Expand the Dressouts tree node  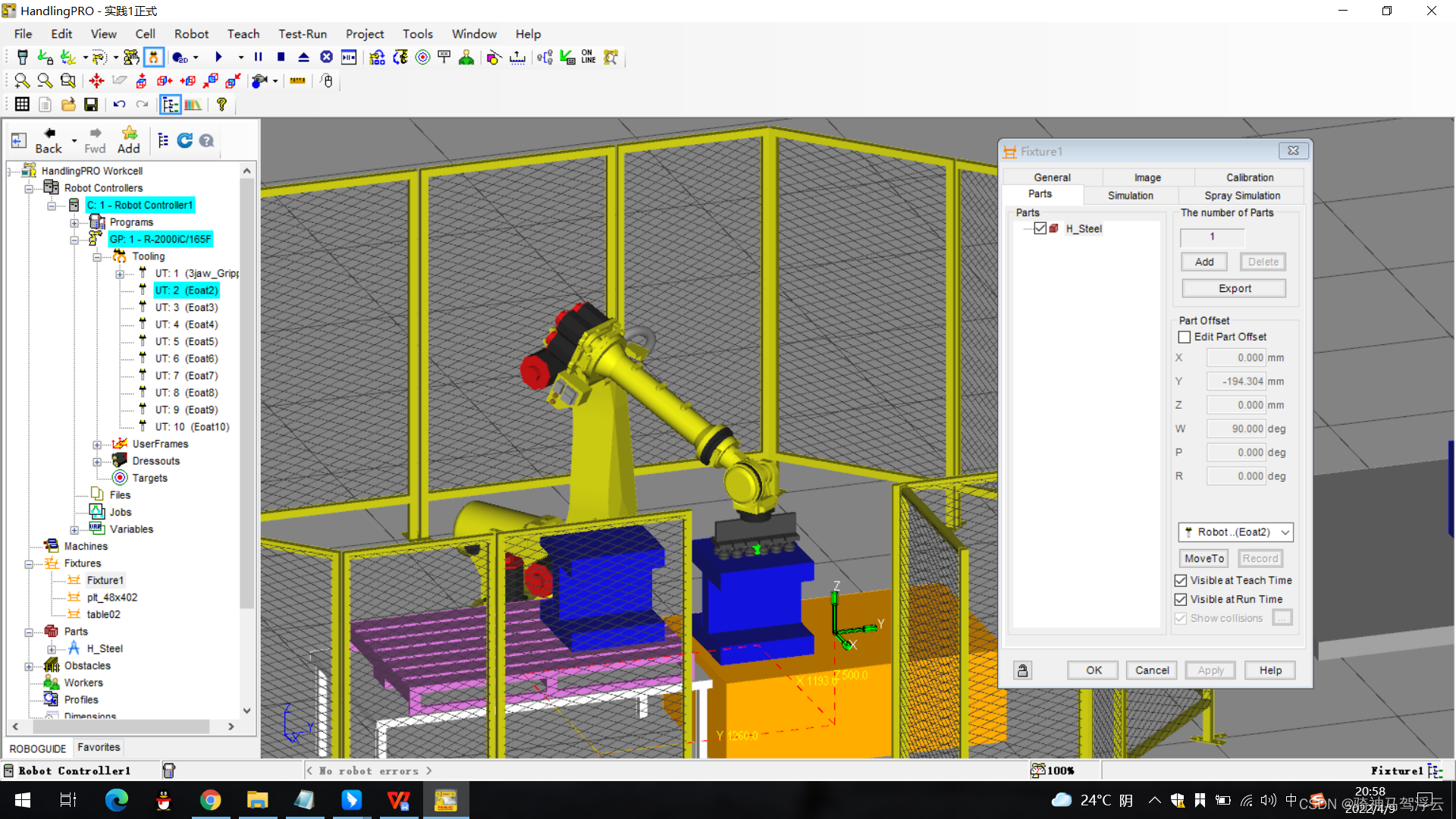97,462
